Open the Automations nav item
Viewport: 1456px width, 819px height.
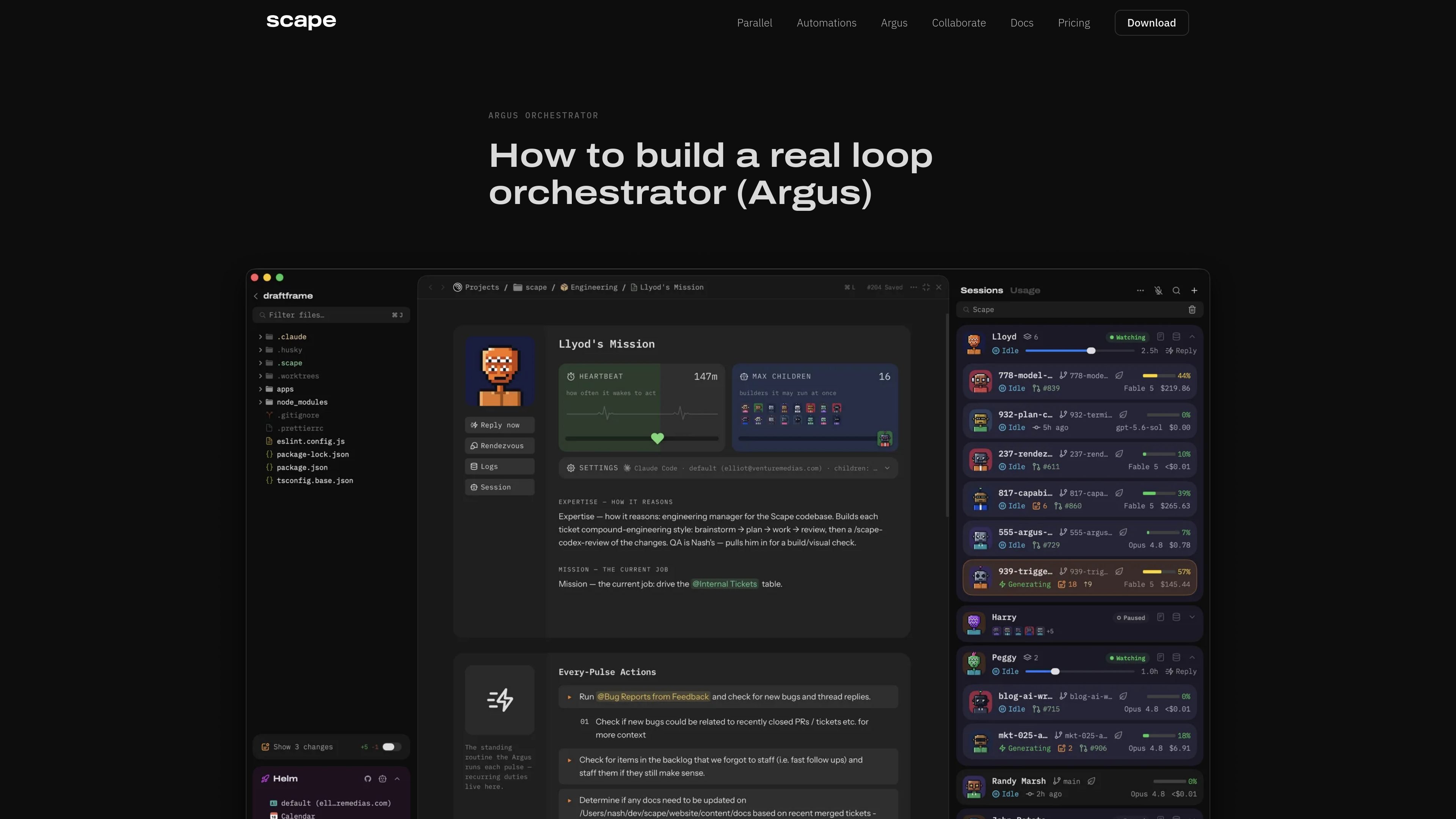[826, 23]
